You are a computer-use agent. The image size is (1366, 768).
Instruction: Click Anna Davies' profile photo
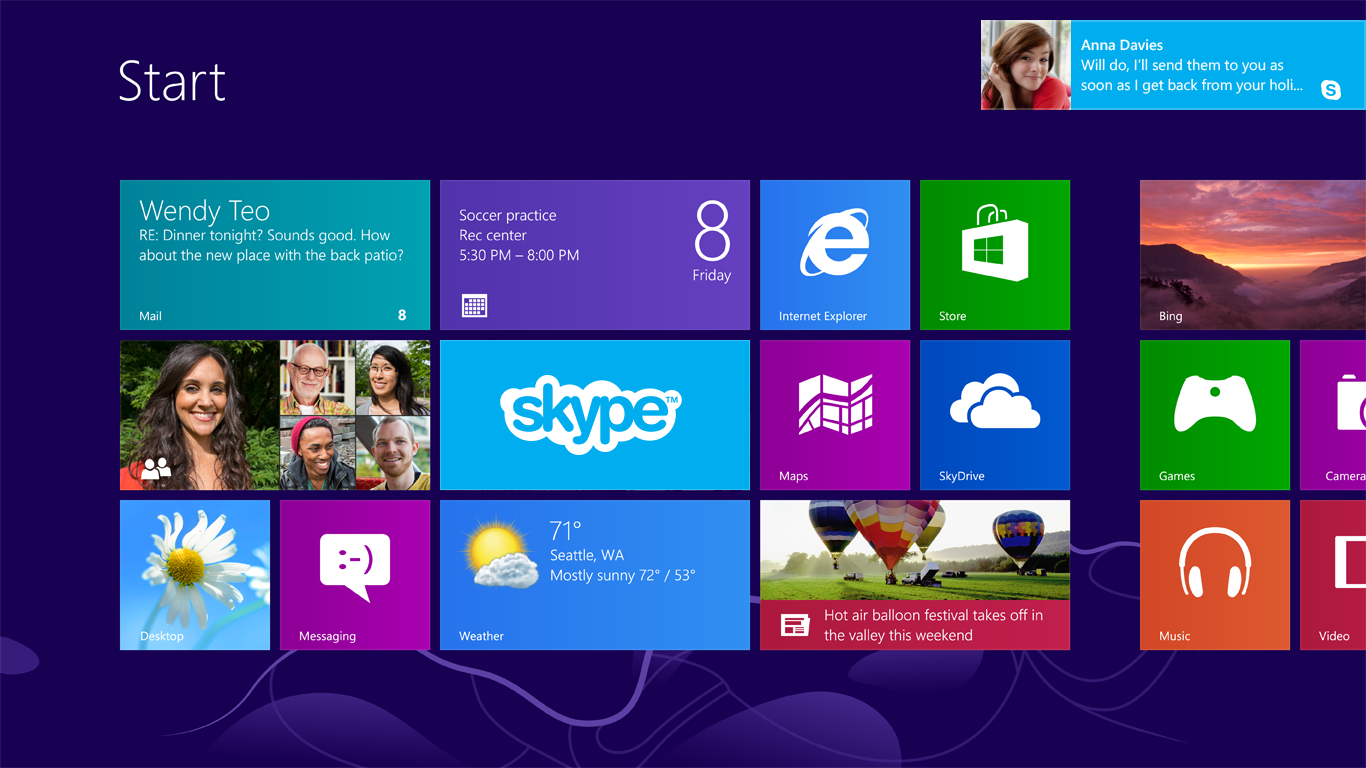click(1025, 64)
